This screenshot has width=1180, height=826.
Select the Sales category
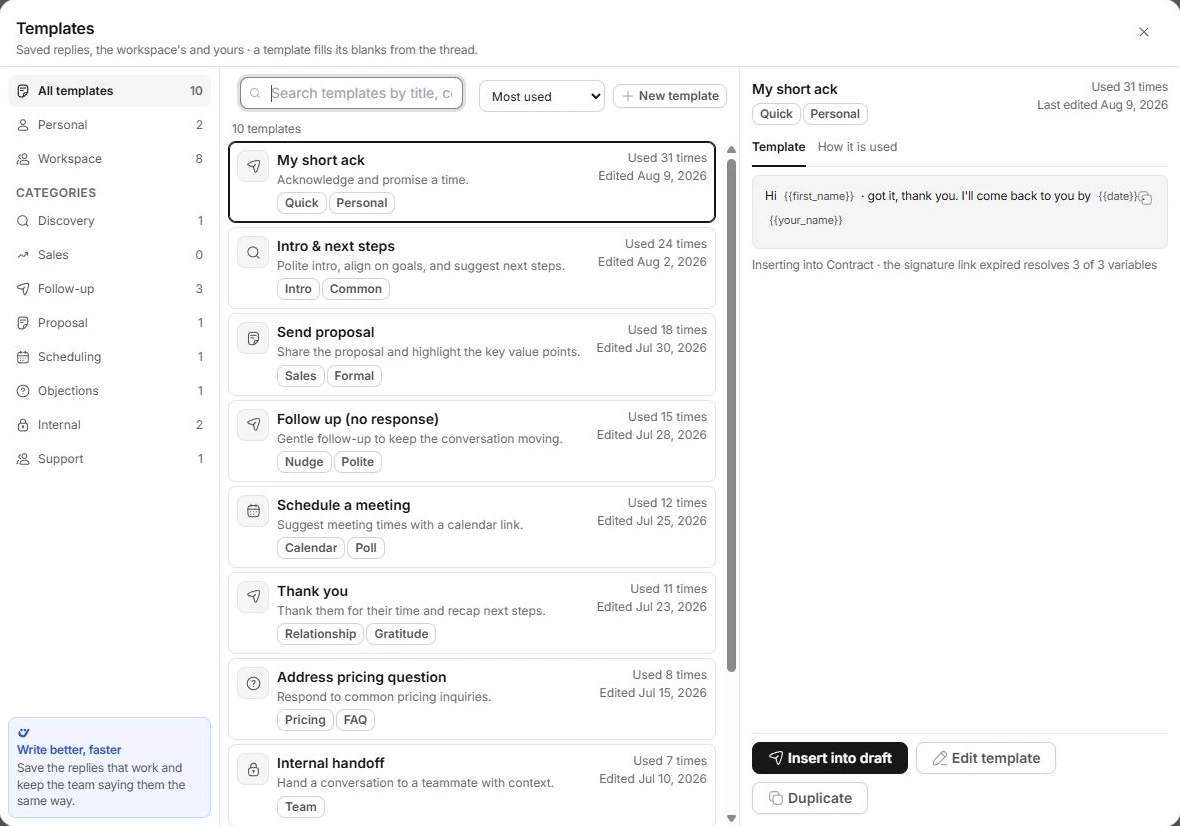coord(109,255)
